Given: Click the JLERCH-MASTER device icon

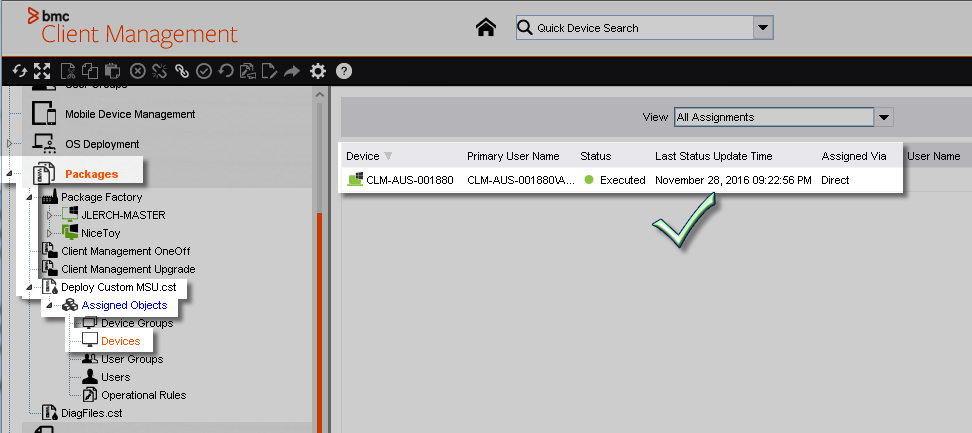Looking at the screenshot, I should 70,215.
